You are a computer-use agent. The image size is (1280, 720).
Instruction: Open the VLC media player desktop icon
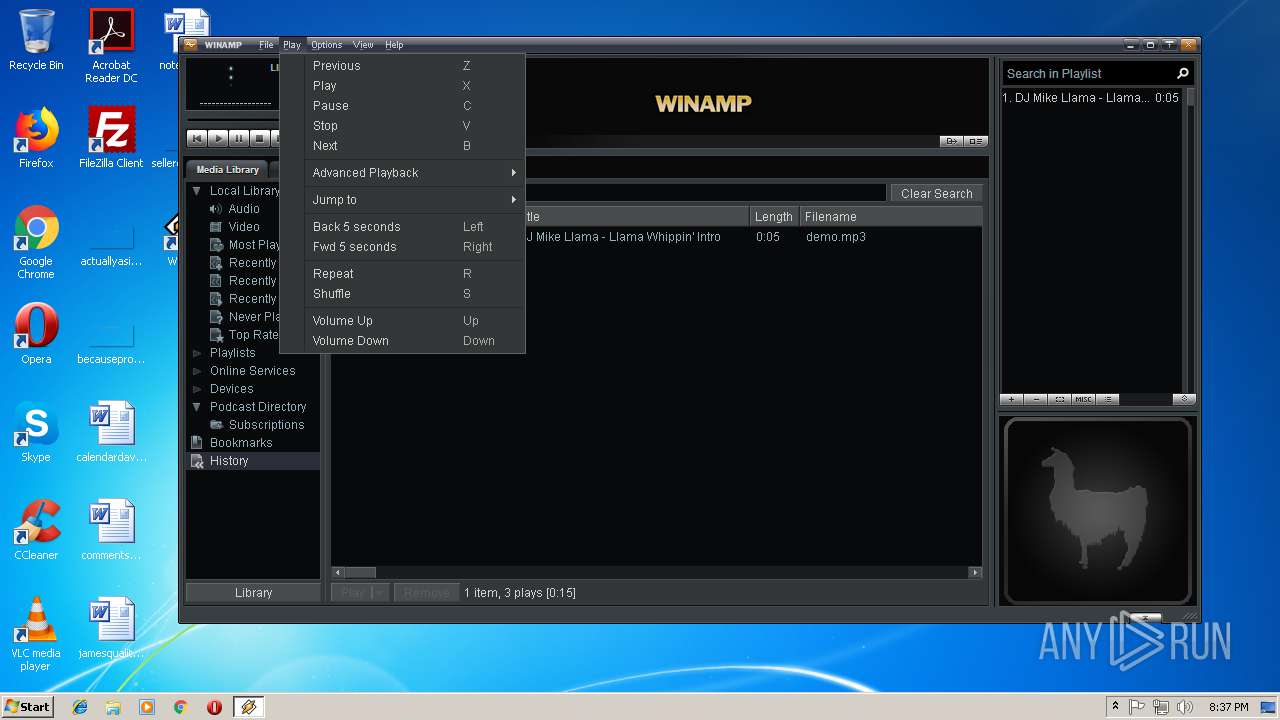(36, 634)
